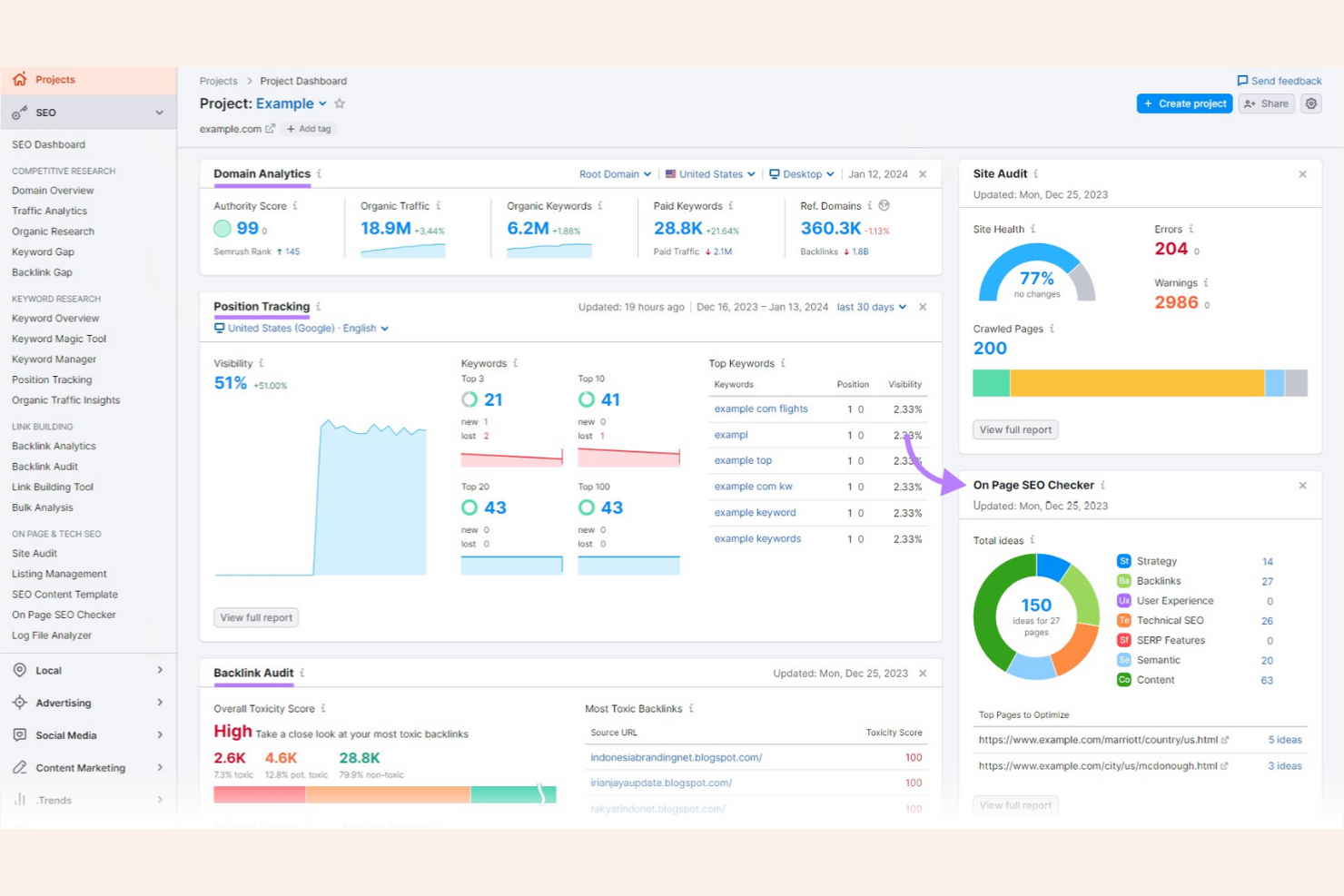Click Backlink Audit info icon
The image size is (1344, 896).
pos(301,674)
